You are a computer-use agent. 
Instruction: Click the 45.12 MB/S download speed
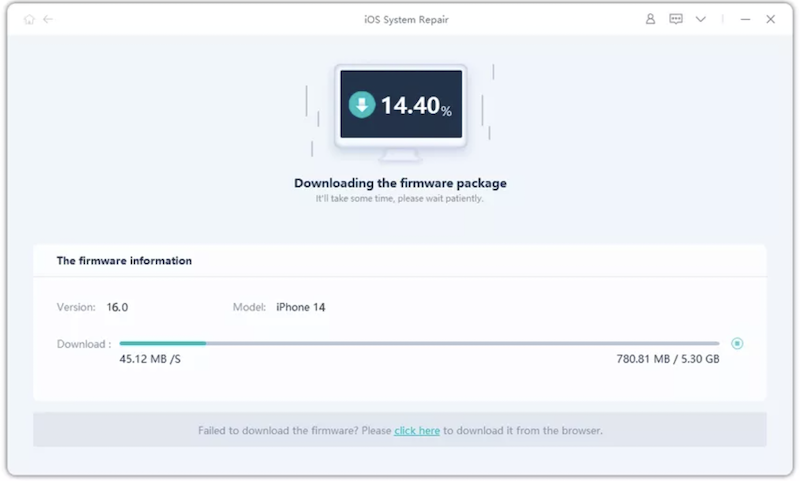[150, 359]
